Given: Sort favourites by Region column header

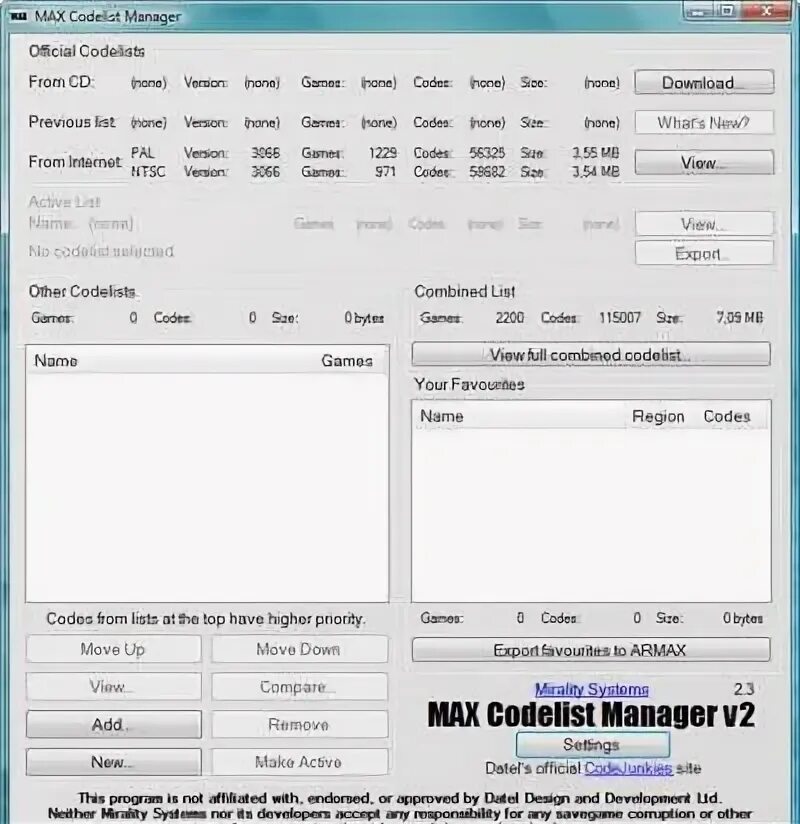Looking at the screenshot, I should [658, 417].
